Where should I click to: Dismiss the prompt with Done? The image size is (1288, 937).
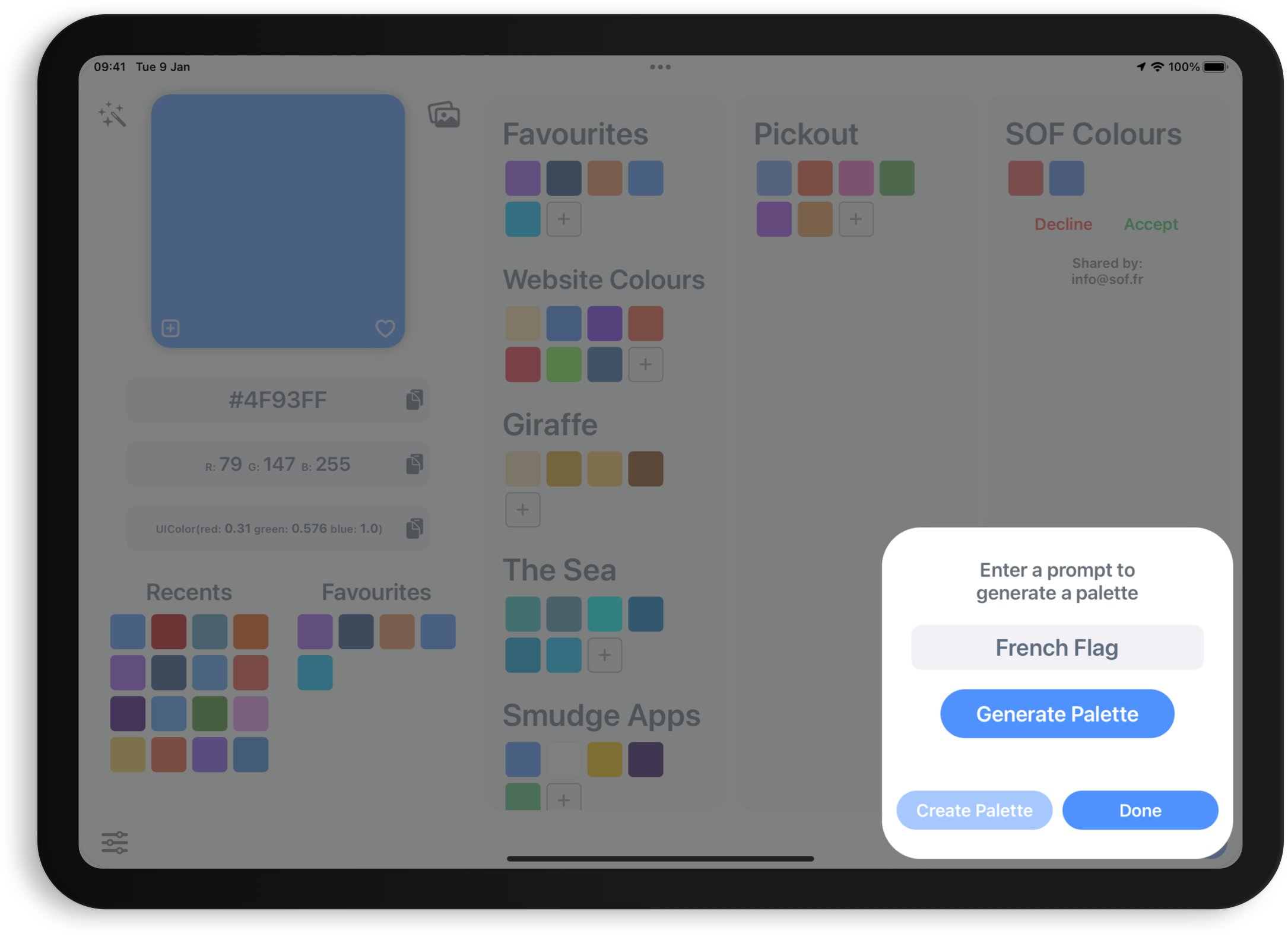pos(1140,810)
